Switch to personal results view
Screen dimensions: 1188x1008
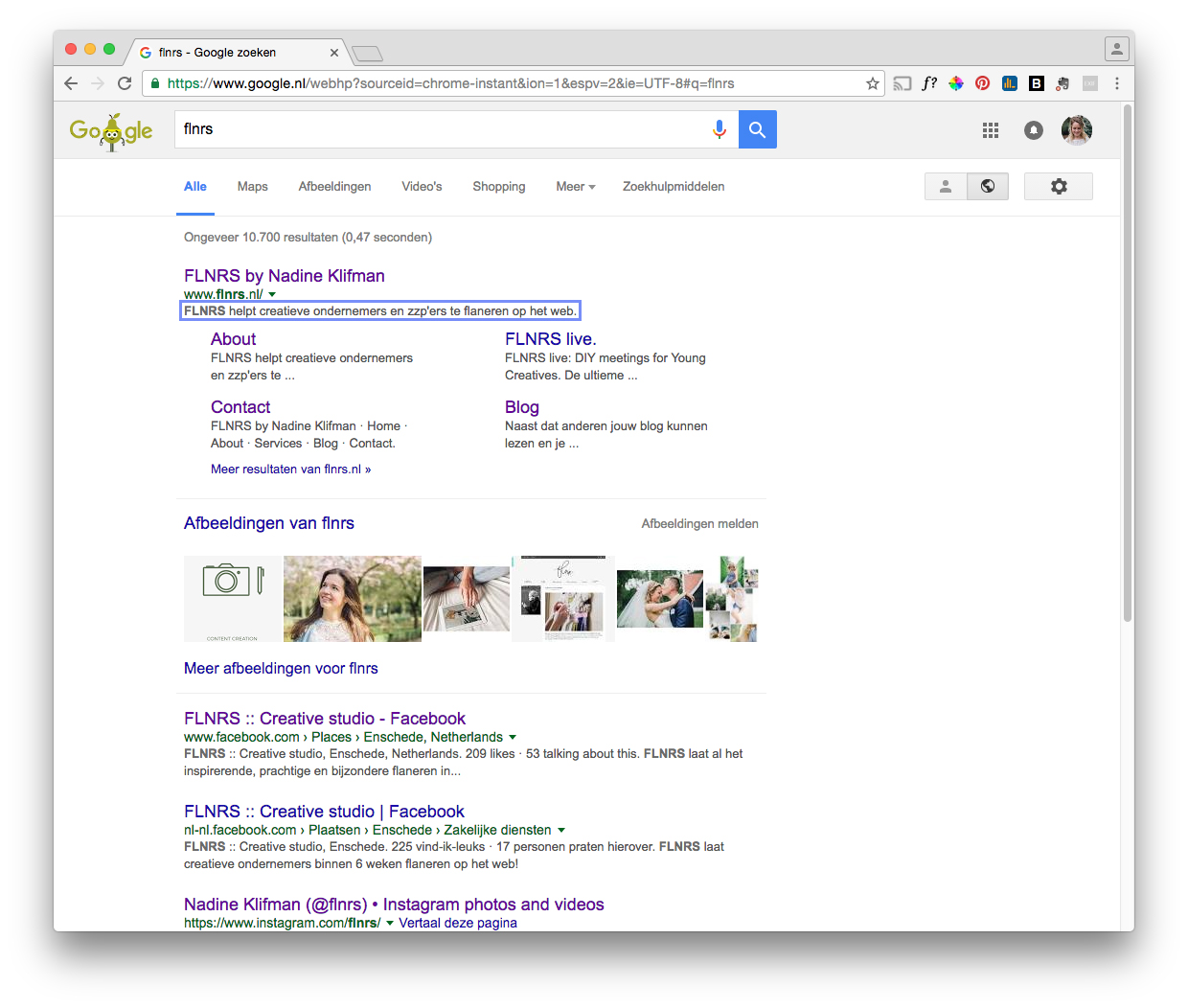(x=946, y=186)
